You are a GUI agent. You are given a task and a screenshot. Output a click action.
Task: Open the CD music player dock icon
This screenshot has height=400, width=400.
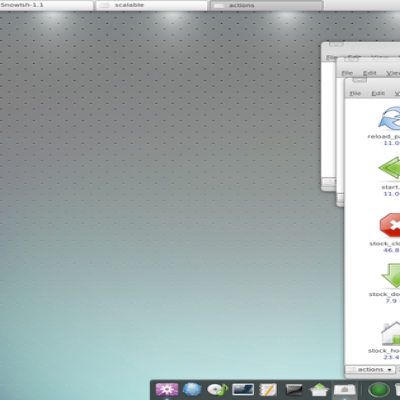click(x=217, y=389)
